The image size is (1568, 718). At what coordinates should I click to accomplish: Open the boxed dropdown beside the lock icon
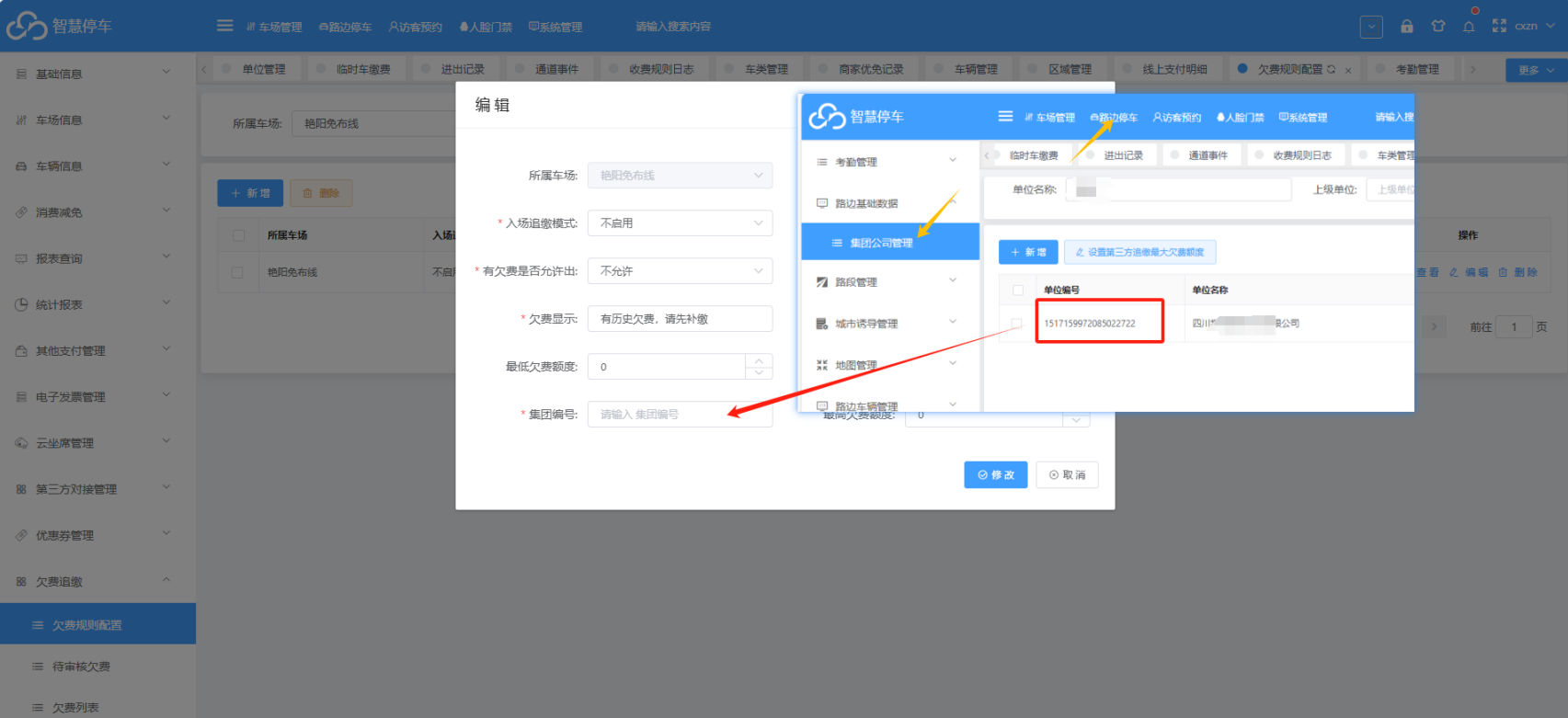[x=1371, y=27]
